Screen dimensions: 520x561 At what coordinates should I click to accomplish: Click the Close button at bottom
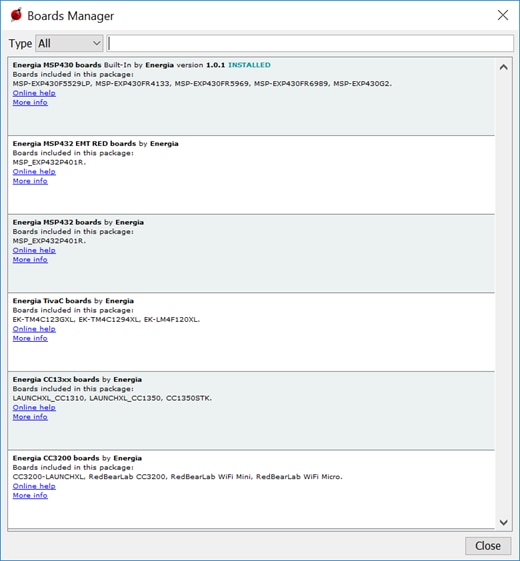(x=488, y=546)
